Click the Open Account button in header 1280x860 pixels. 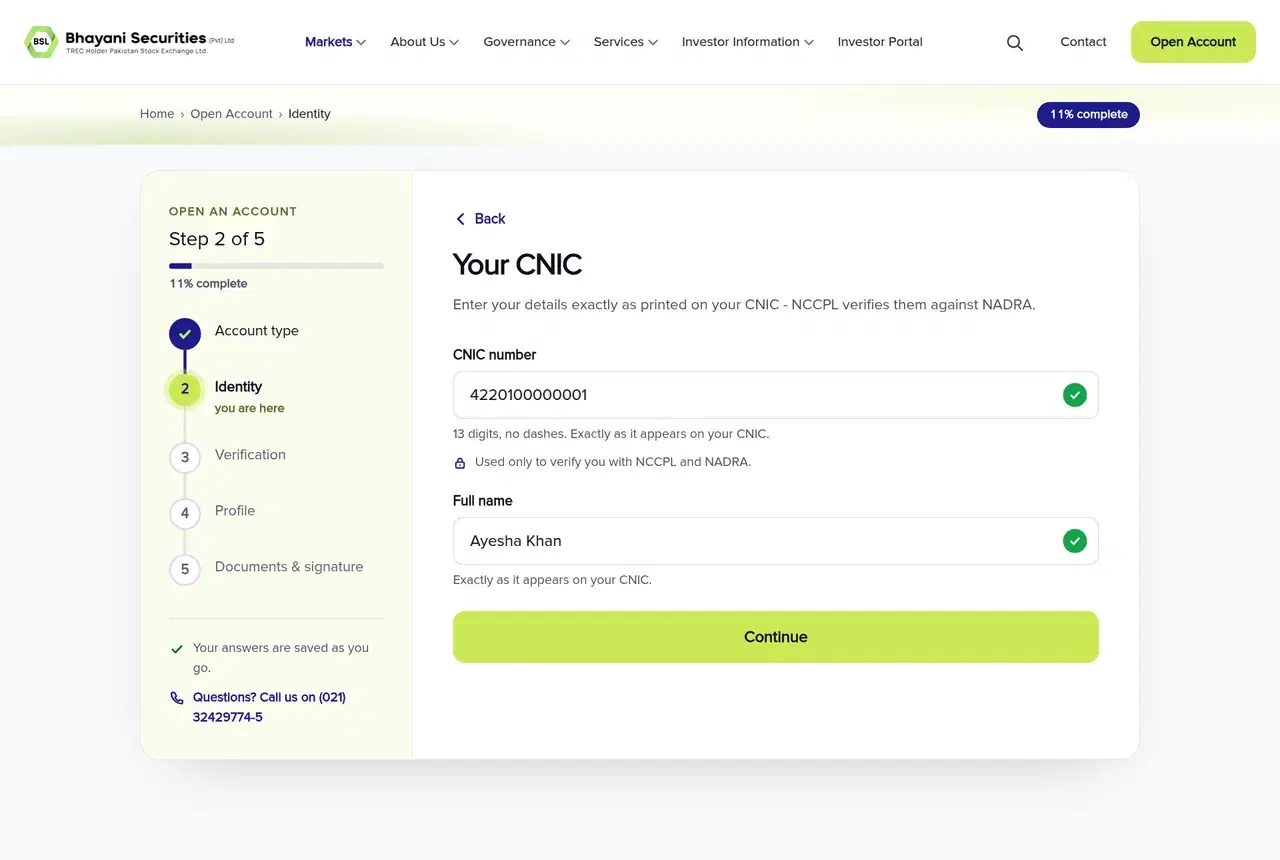point(1193,42)
